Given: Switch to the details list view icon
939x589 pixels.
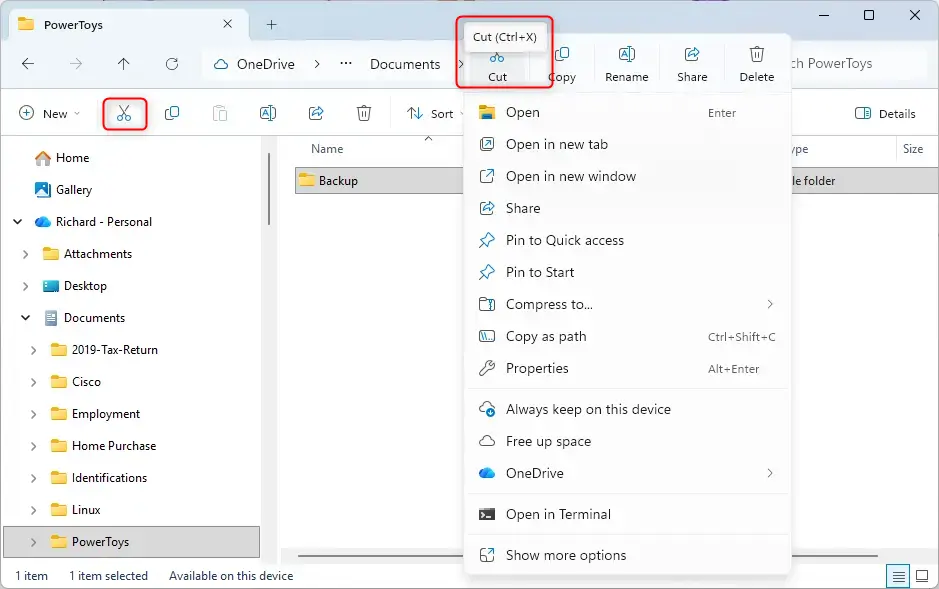Looking at the screenshot, I should [898, 576].
